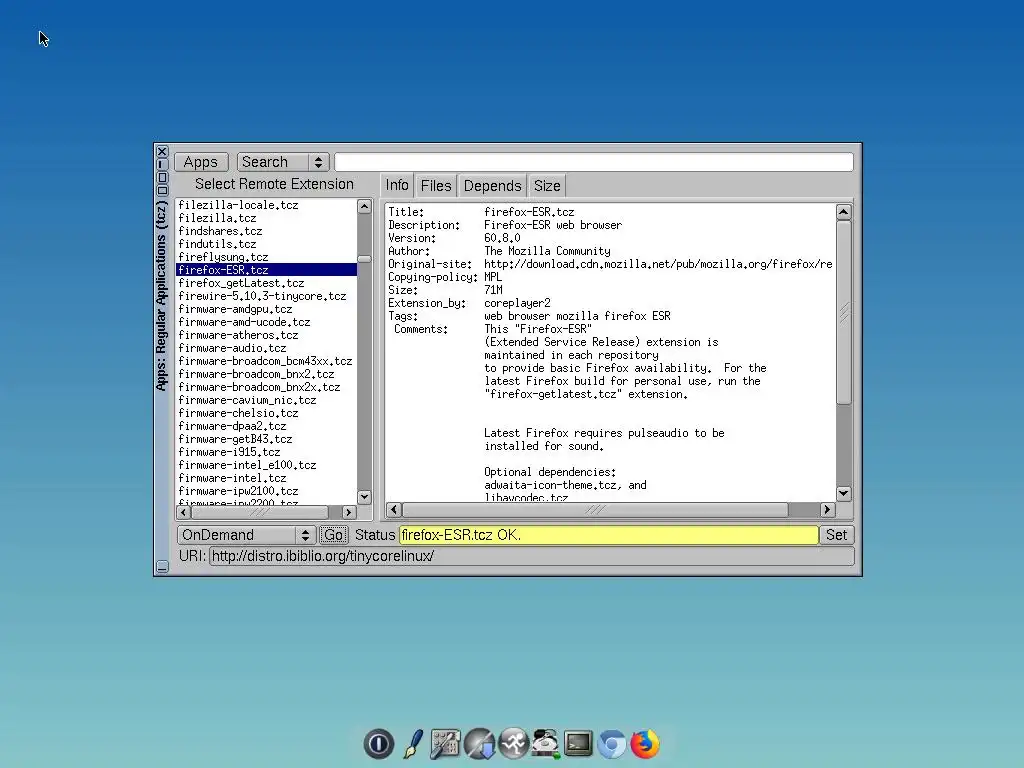Switch to the Info tab
1024x768 pixels.
click(x=396, y=185)
